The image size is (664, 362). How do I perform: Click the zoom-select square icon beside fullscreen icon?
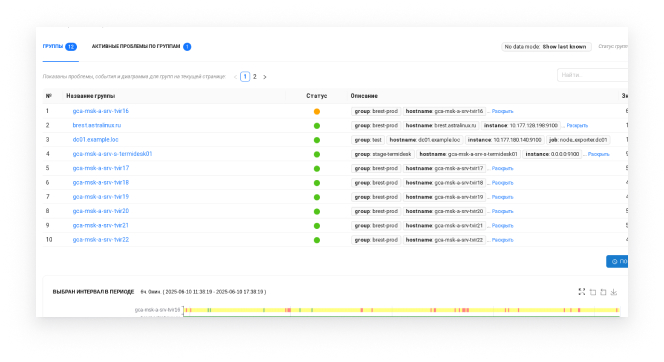[x=593, y=292]
